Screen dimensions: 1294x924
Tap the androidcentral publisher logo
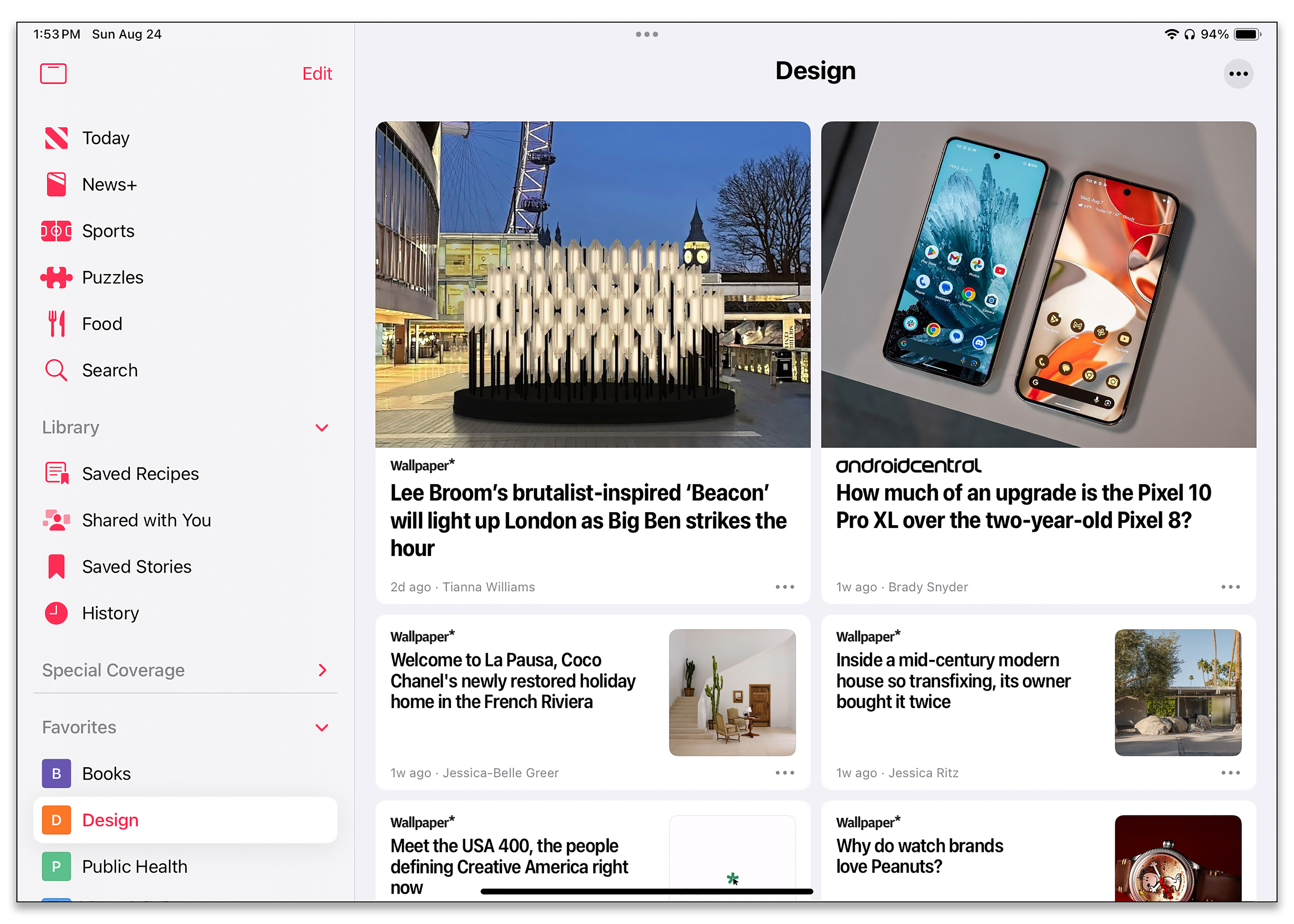[x=908, y=465]
